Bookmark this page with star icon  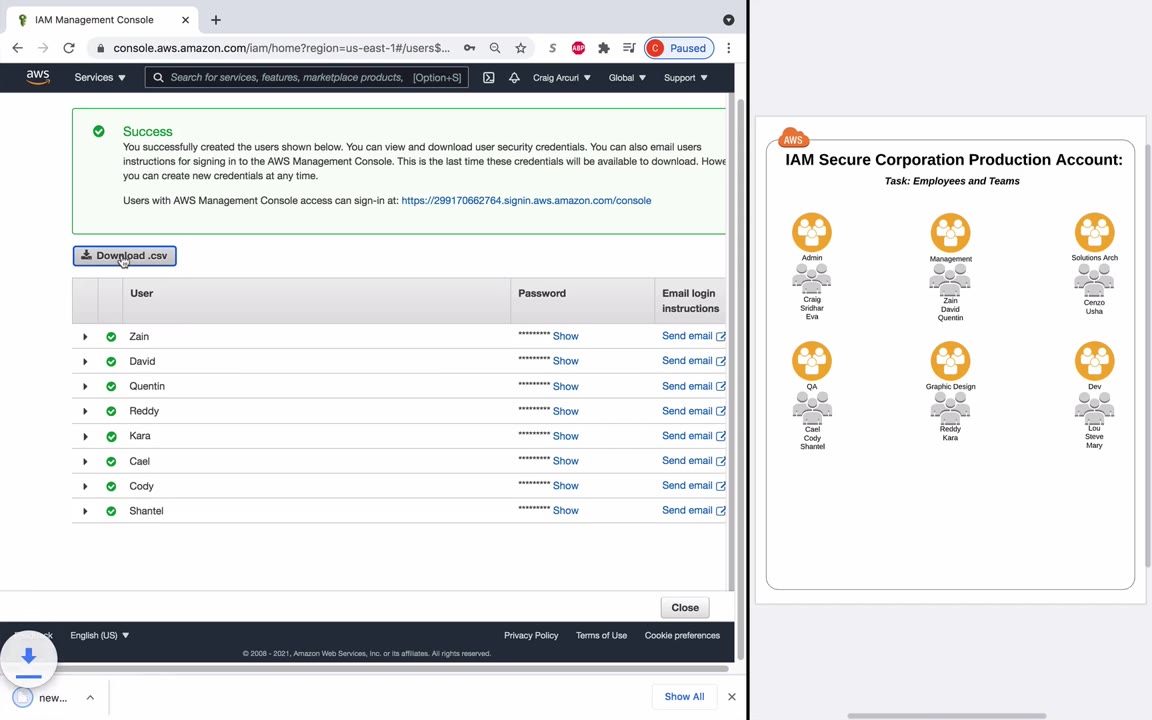(x=521, y=48)
